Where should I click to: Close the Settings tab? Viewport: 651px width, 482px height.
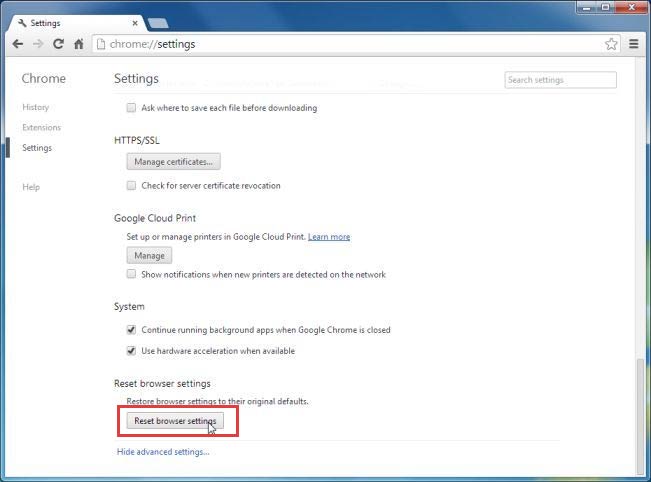(135, 23)
